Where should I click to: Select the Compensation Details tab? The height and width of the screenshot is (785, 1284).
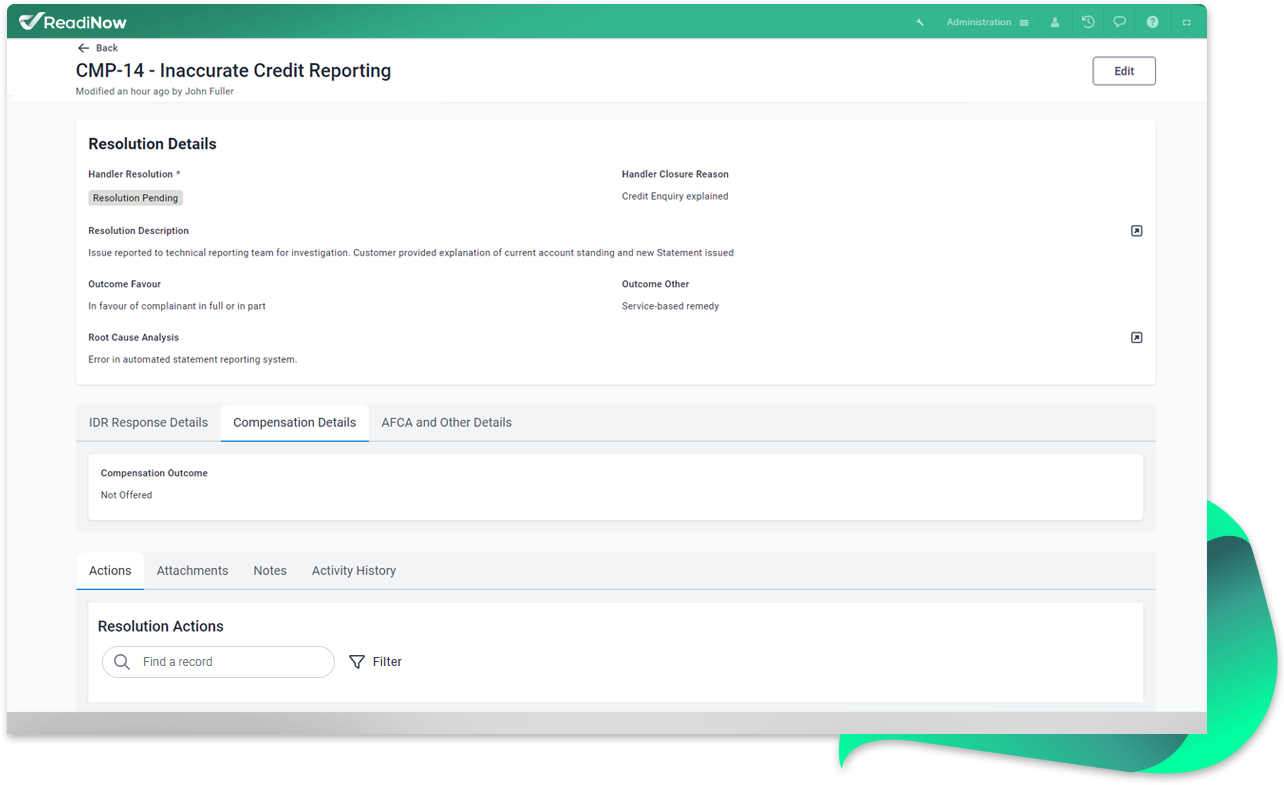(x=294, y=423)
